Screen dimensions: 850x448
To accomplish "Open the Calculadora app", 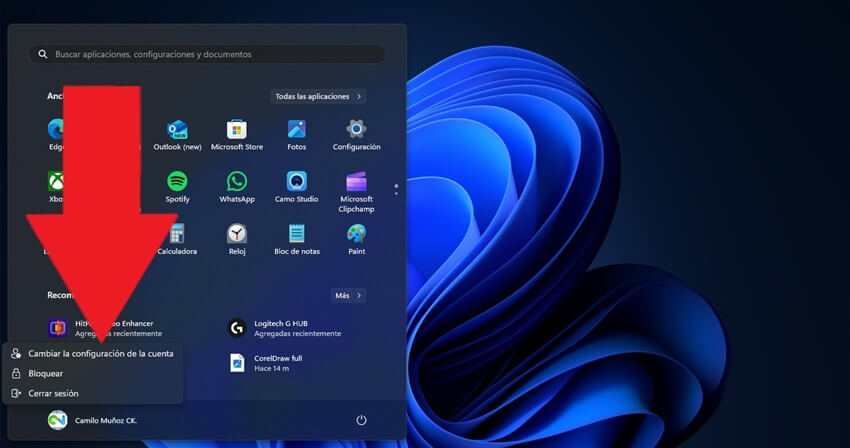I will click(177, 239).
